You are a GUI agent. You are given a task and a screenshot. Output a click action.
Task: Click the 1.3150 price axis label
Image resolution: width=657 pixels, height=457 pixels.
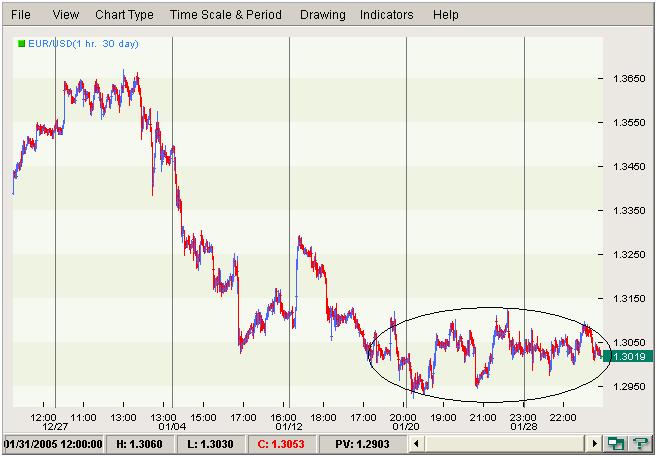(x=629, y=299)
